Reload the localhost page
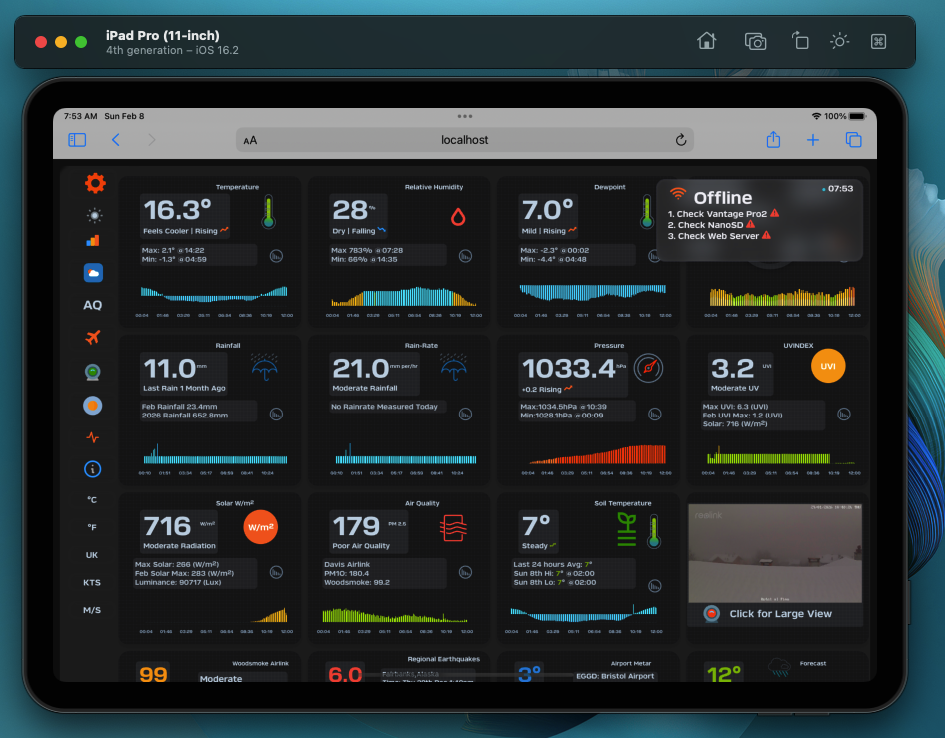This screenshot has height=738, width=945. 681,140
